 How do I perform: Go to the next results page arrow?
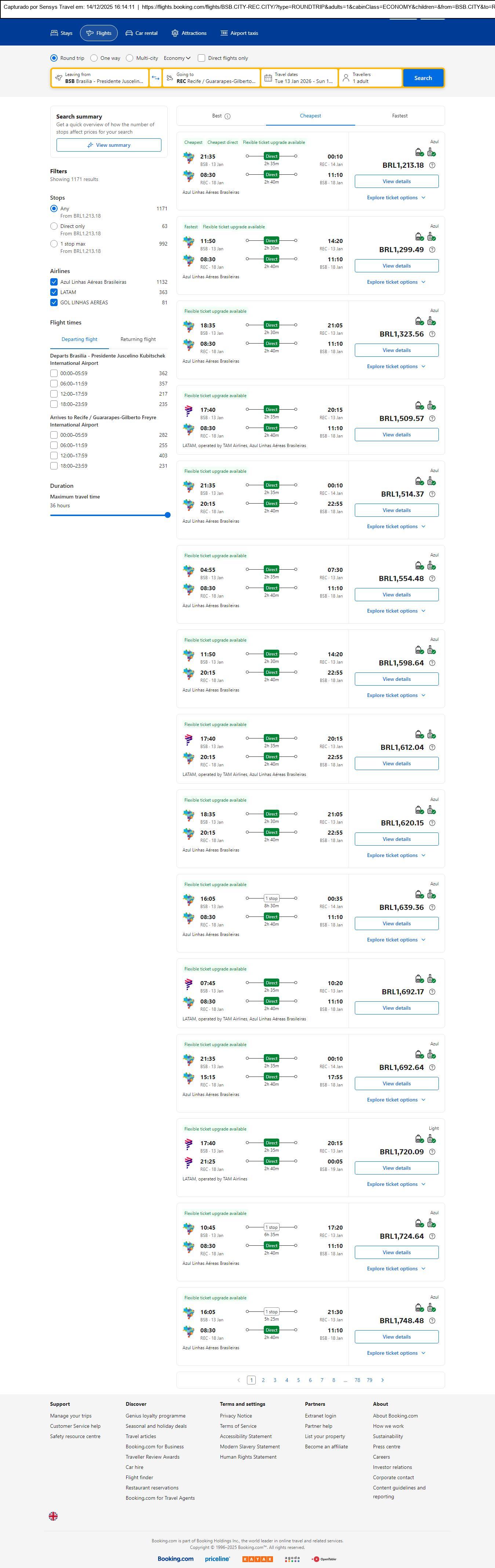[382, 1380]
